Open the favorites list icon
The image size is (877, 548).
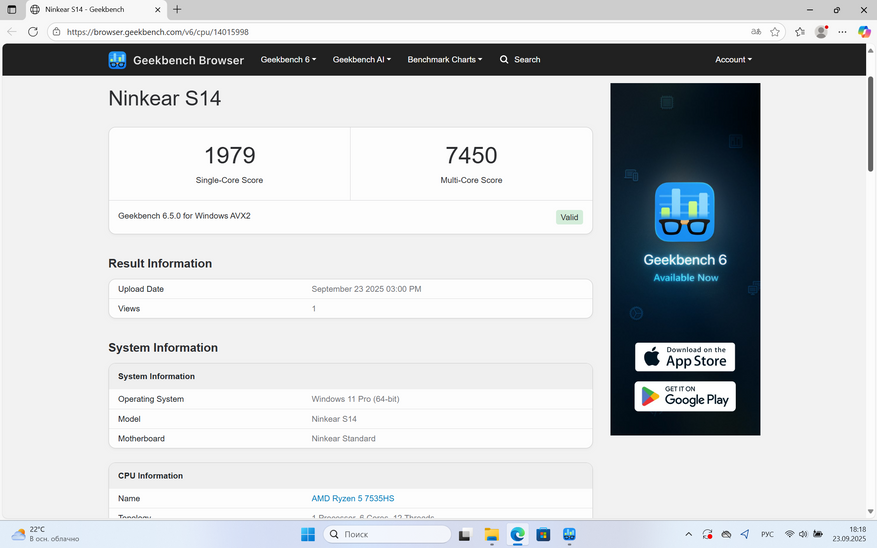tap(800, 32)
